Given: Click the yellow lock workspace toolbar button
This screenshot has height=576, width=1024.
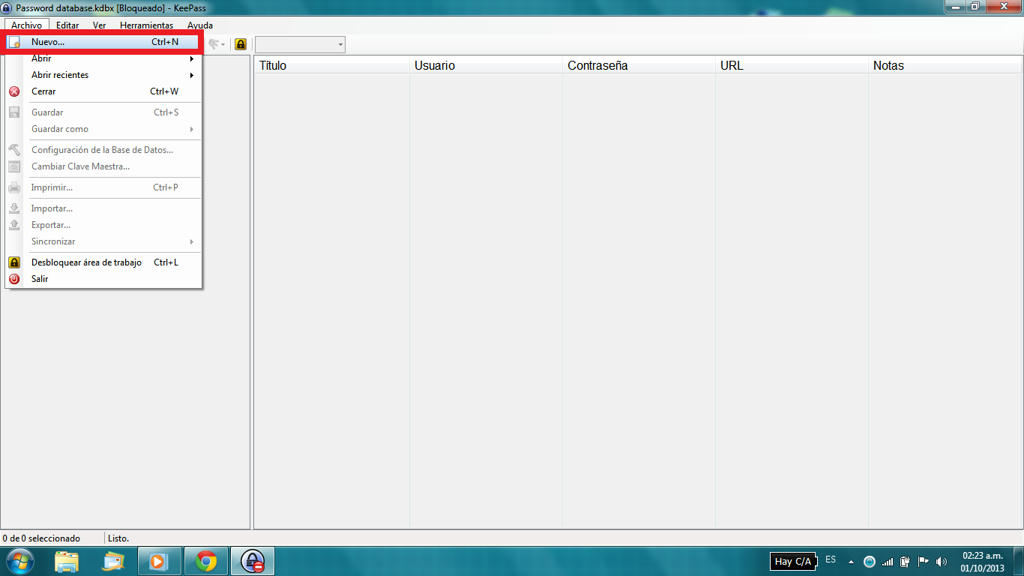Looking at the screenshot, I should click(240, 44).
